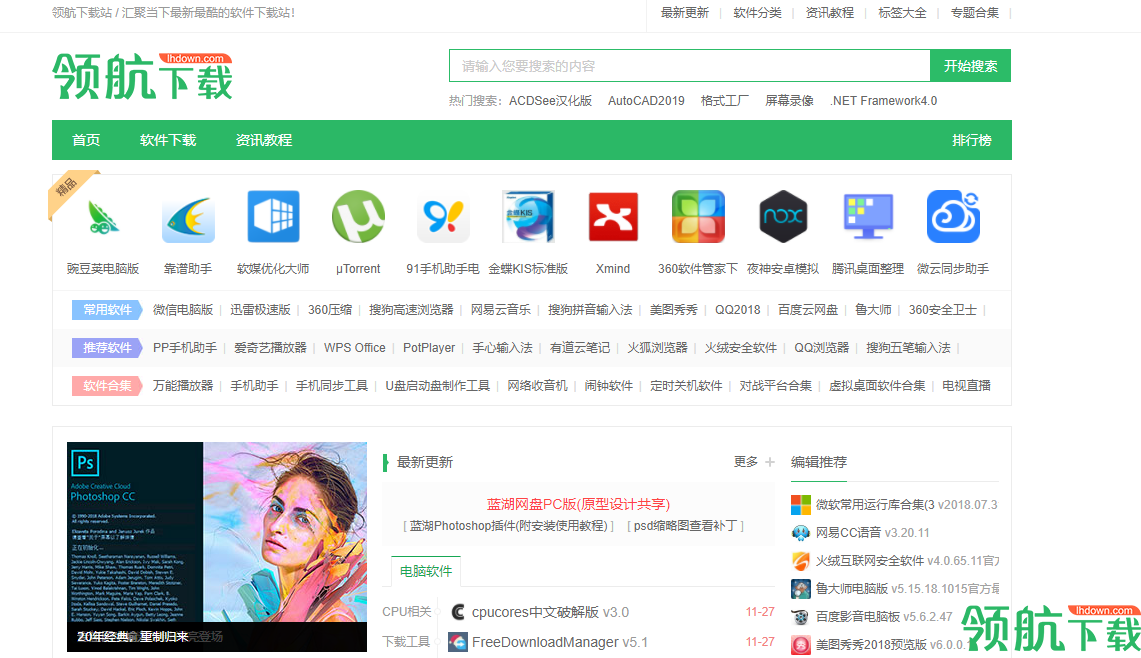Click the CPU相关 category label

coord(407,612)
